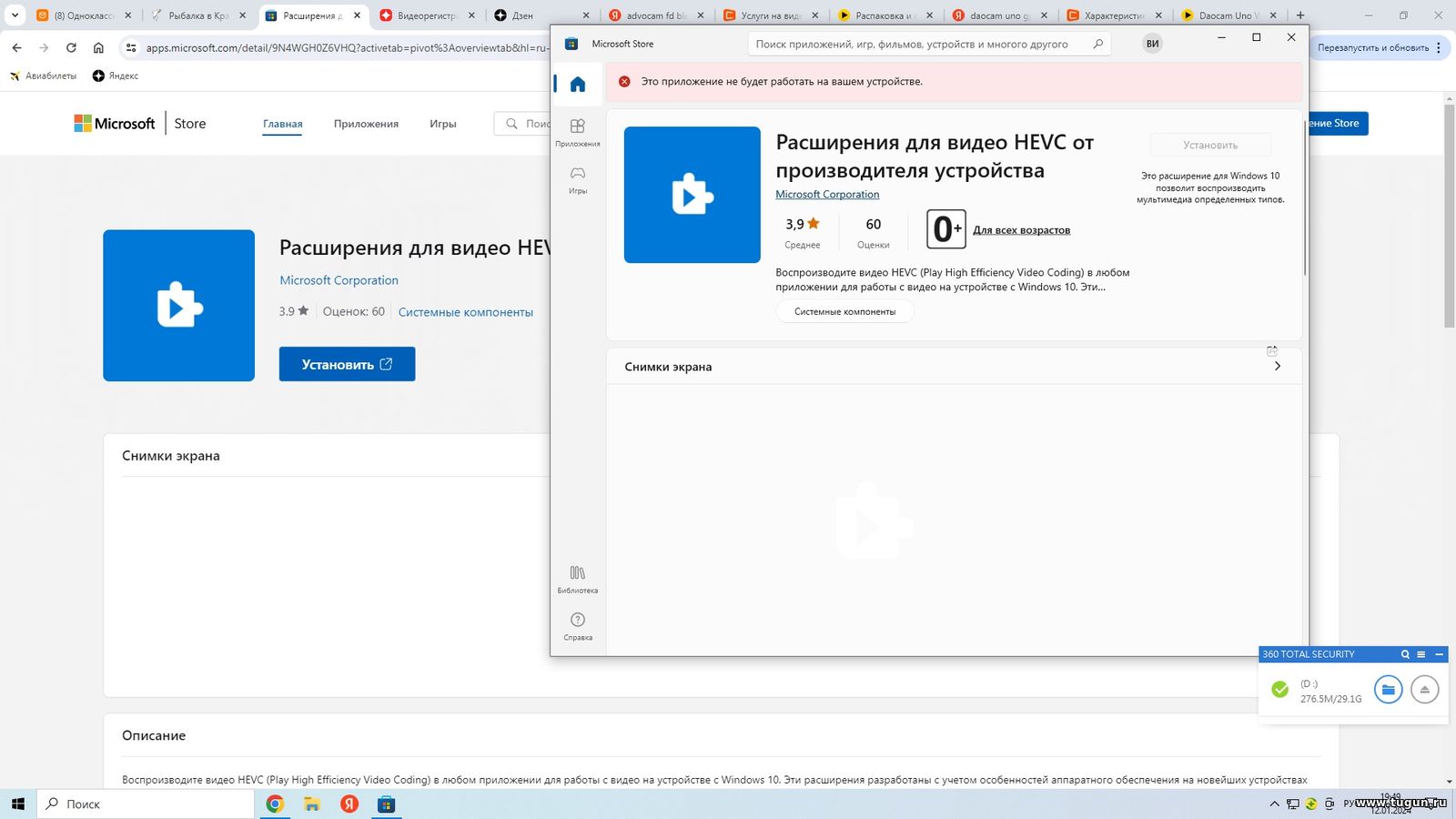The image size is (1456, 819).
Task: Open Yandex browser from the taskbar
Action: pyautogui.click(x=349, y=804)
